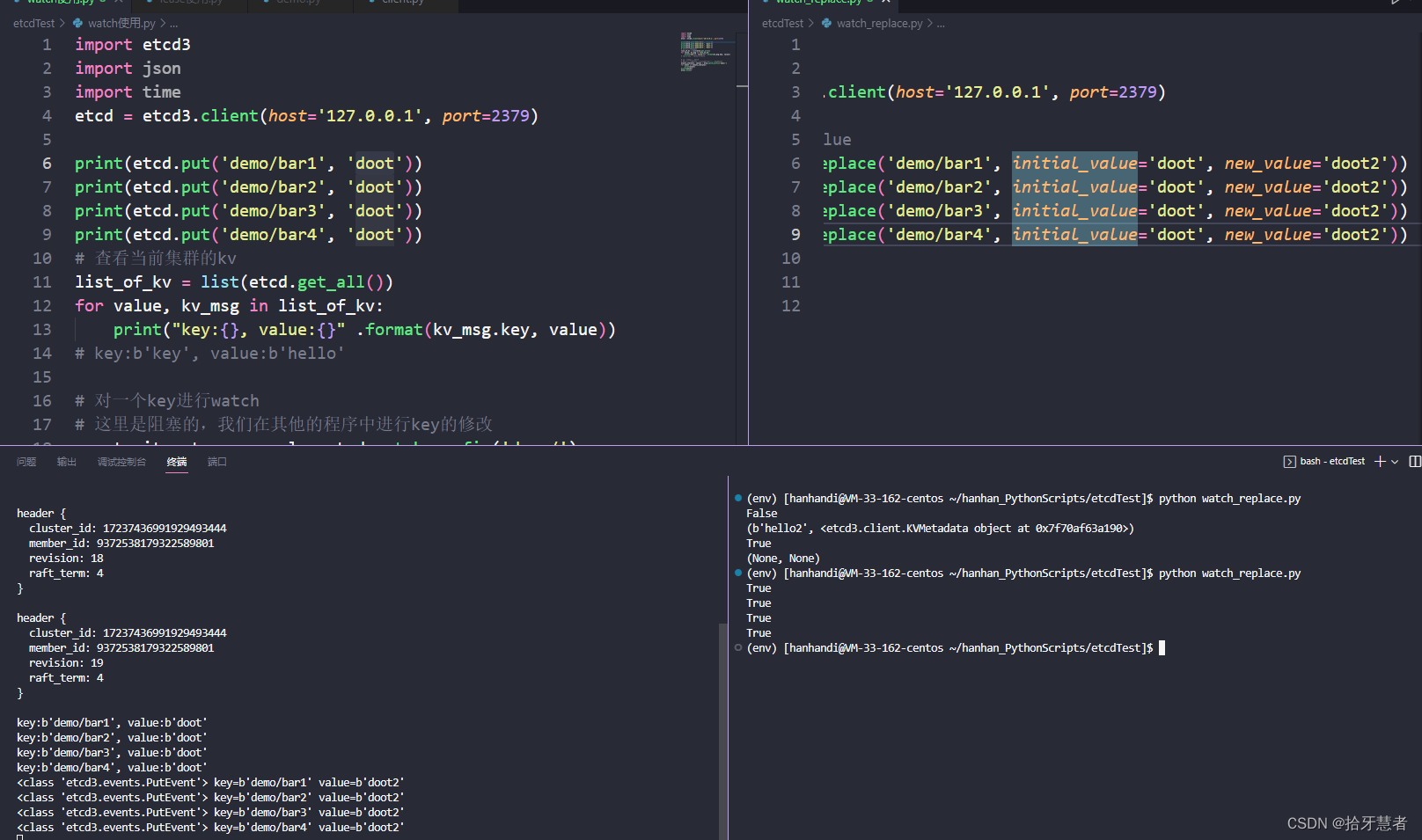
Task: Click first 'python watch_replace.py' command in terminal
Action: (1229, 499)
